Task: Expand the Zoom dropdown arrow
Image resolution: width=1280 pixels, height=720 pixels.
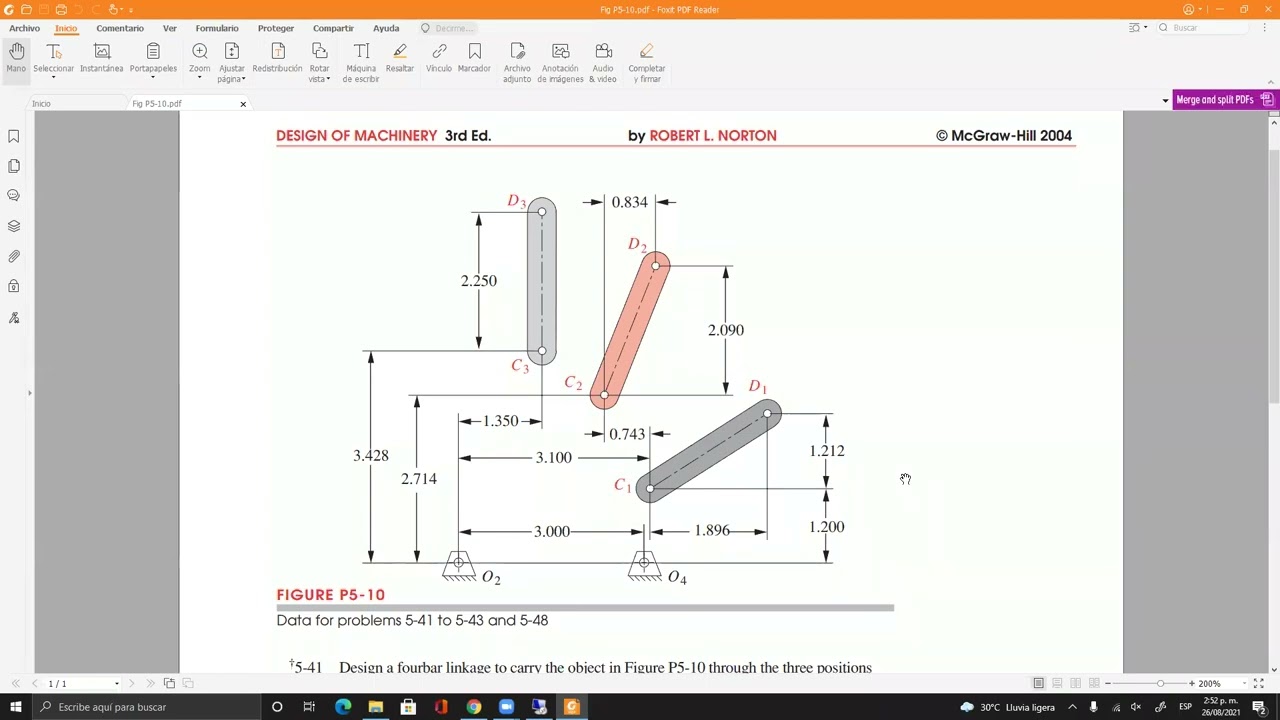Action: pyautogui.click(x=199, y=77)
